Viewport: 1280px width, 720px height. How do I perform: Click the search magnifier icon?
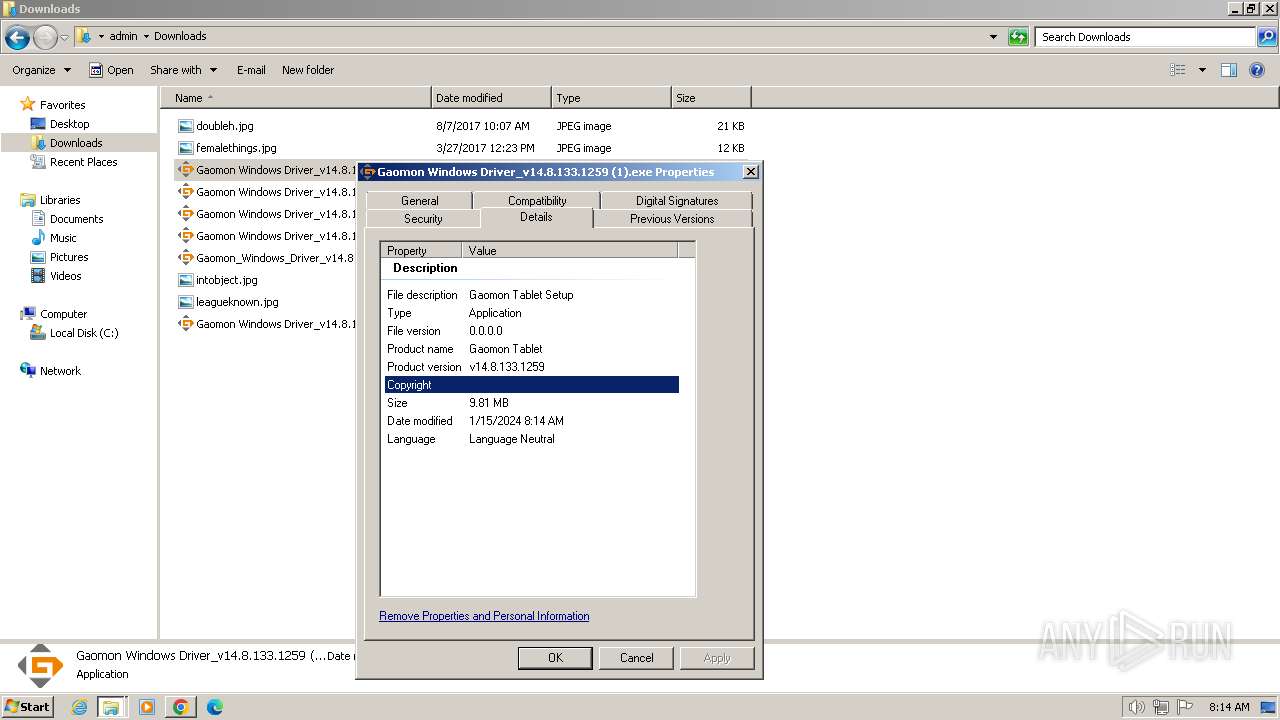(x=1267, y=37)
